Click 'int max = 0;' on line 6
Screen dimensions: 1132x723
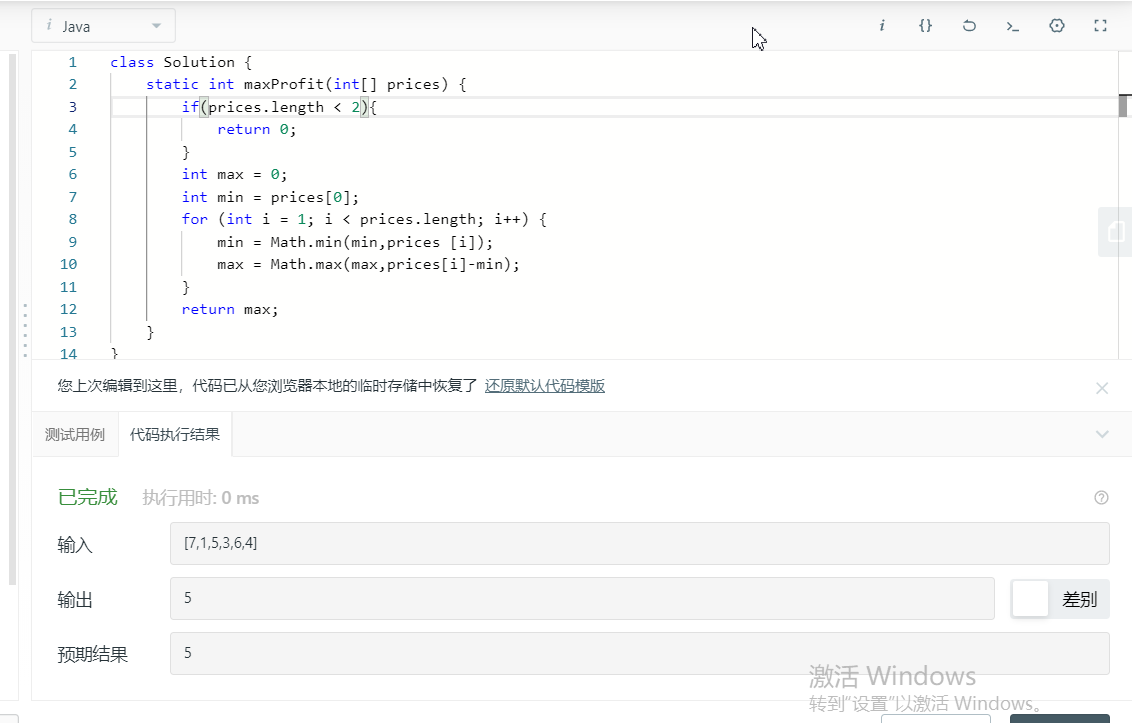pos(234,174)
